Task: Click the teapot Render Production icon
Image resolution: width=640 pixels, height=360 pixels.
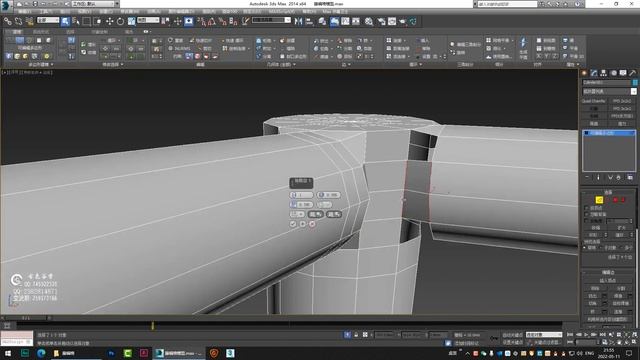Action: tap(402, 21)
